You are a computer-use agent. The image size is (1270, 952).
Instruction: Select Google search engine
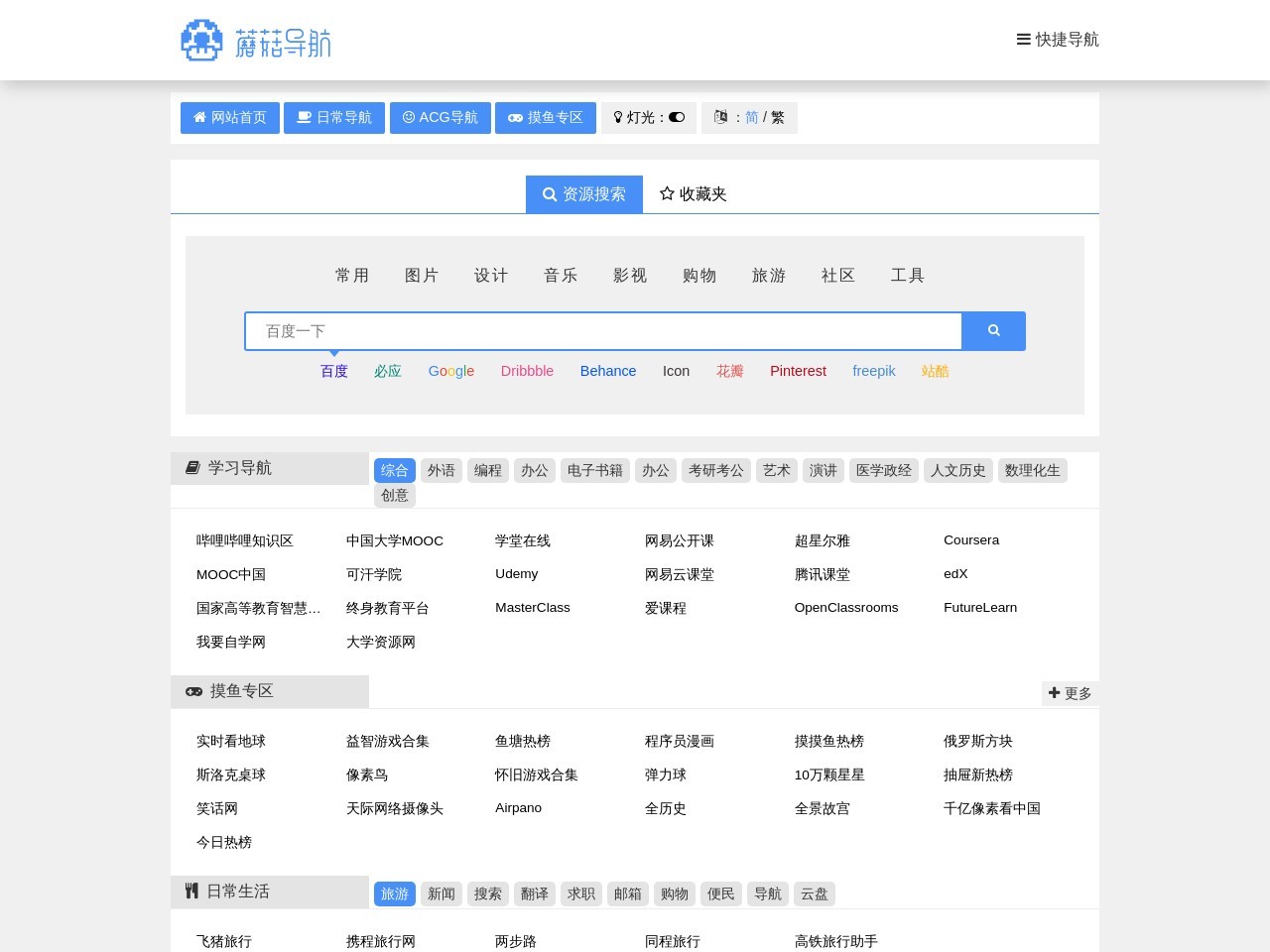click(451, 371)
